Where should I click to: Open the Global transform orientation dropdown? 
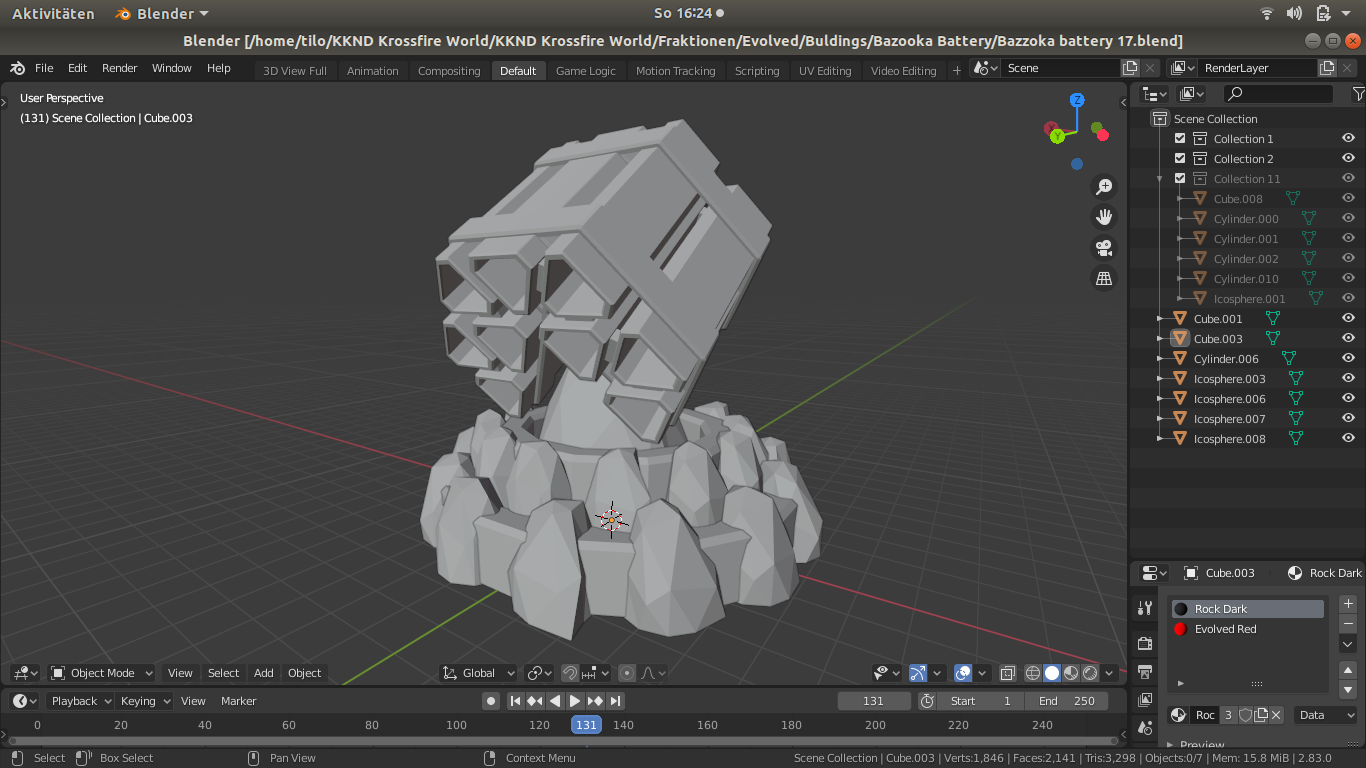[478, 673]
